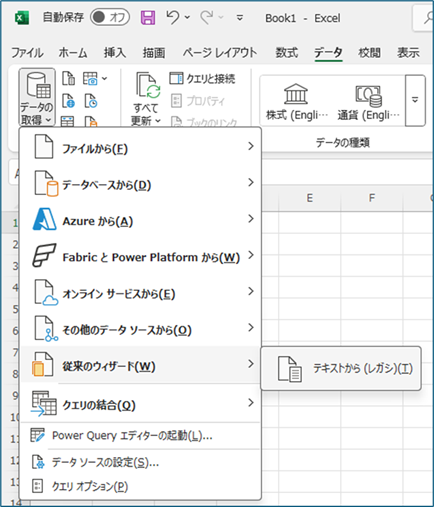Click the cloud page icon for オンライン サービス
Image resolution: width=434 pixels, height=507 pixels.
[x=46, y=292]
